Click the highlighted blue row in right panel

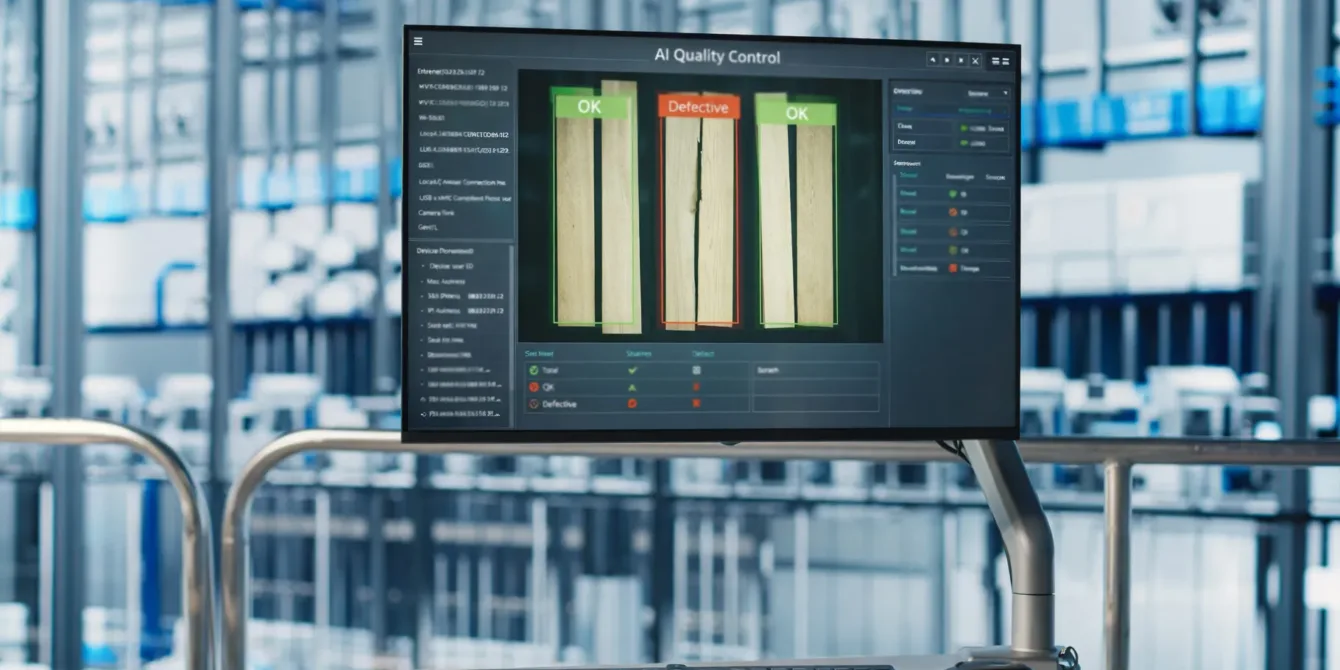(x=951, y=111)
